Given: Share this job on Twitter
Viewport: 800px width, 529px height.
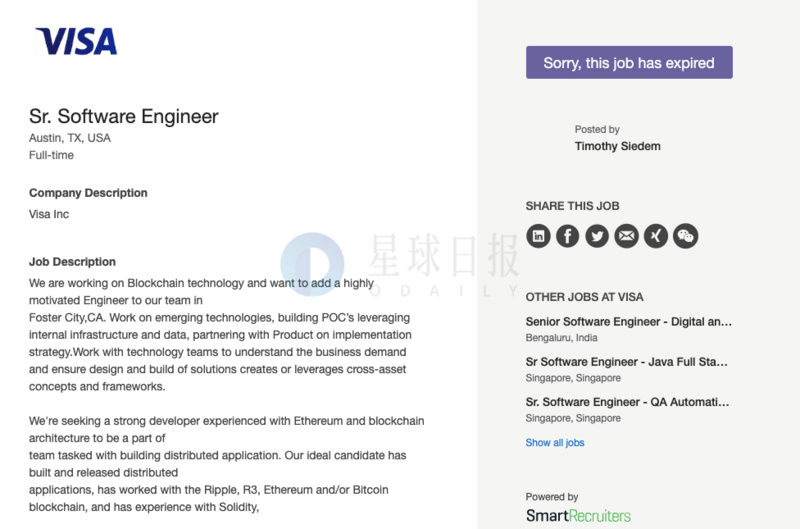Looking at the screenshot, I should coord(597,236).
